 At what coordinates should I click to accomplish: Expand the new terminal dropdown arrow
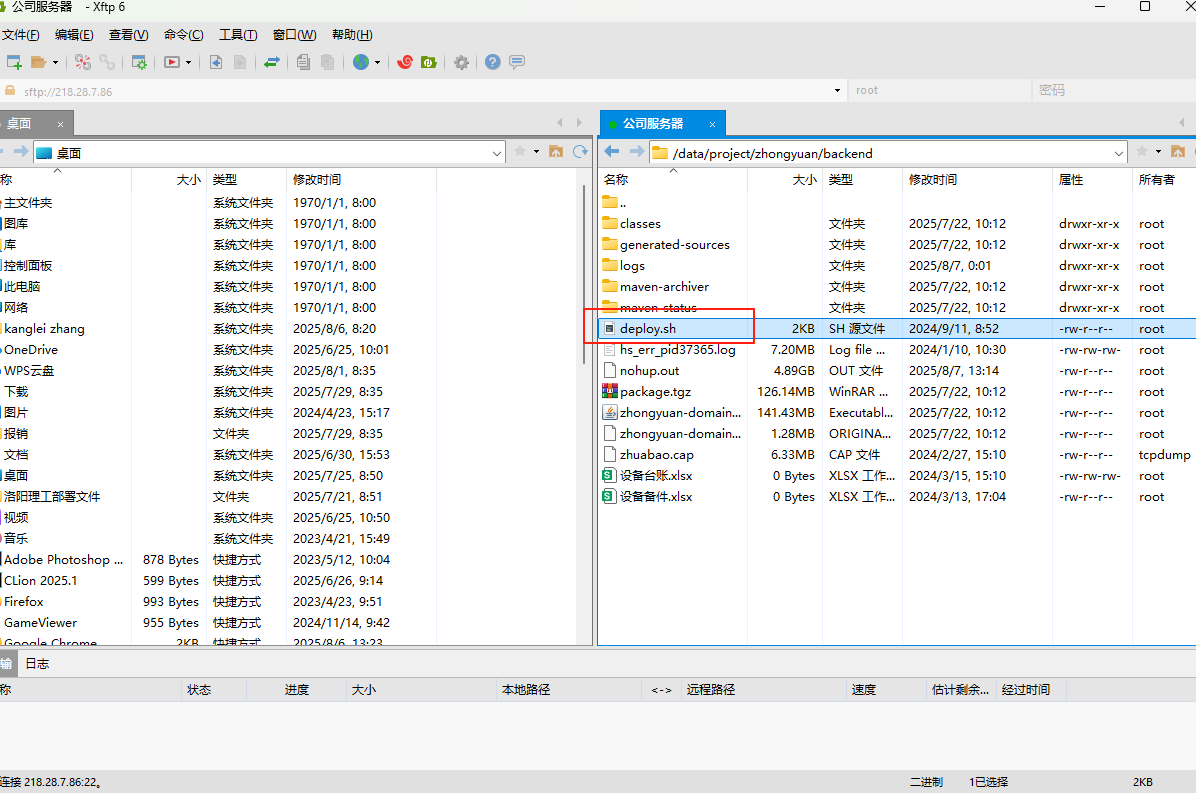[x=188, y=63]
